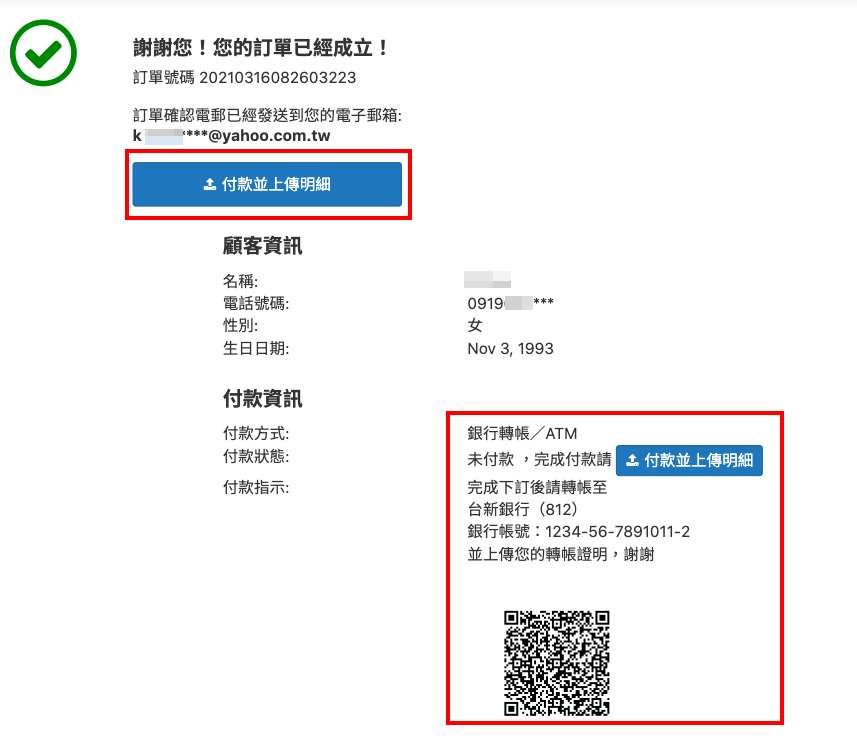Click the gender value 女

point(475,326)
